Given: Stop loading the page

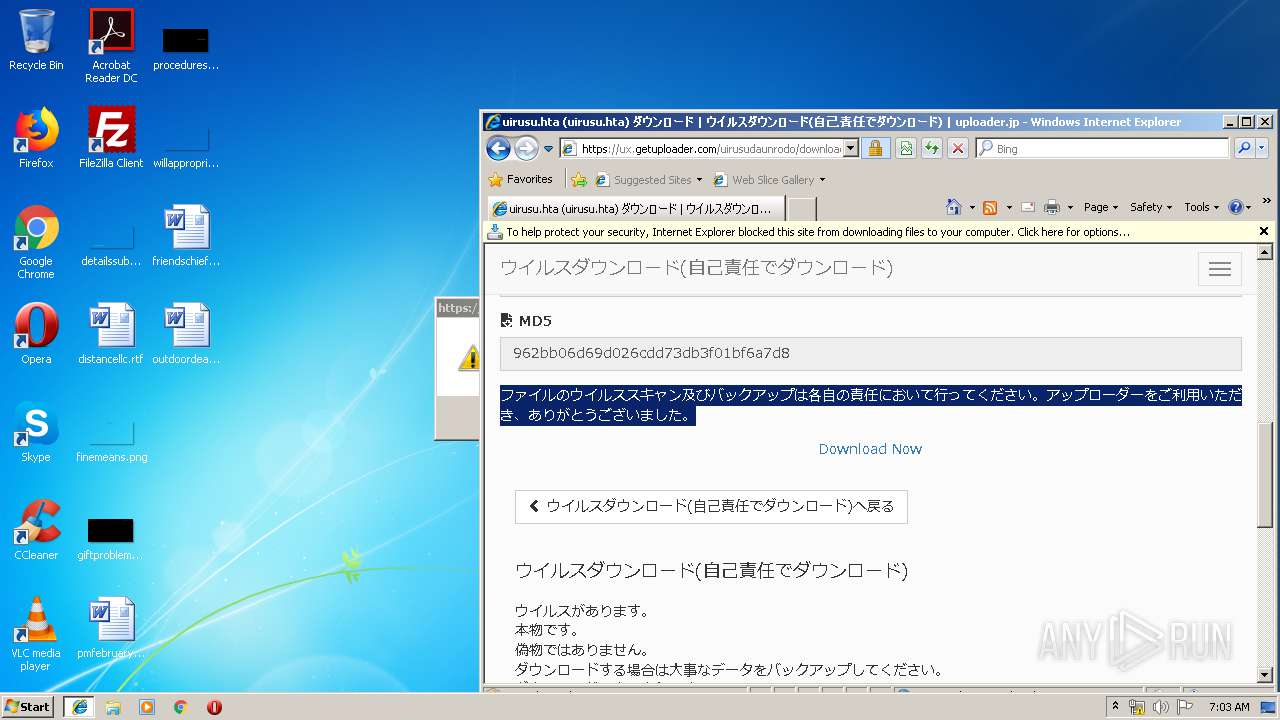Looking at the screenshot, I should pos(958,148).
